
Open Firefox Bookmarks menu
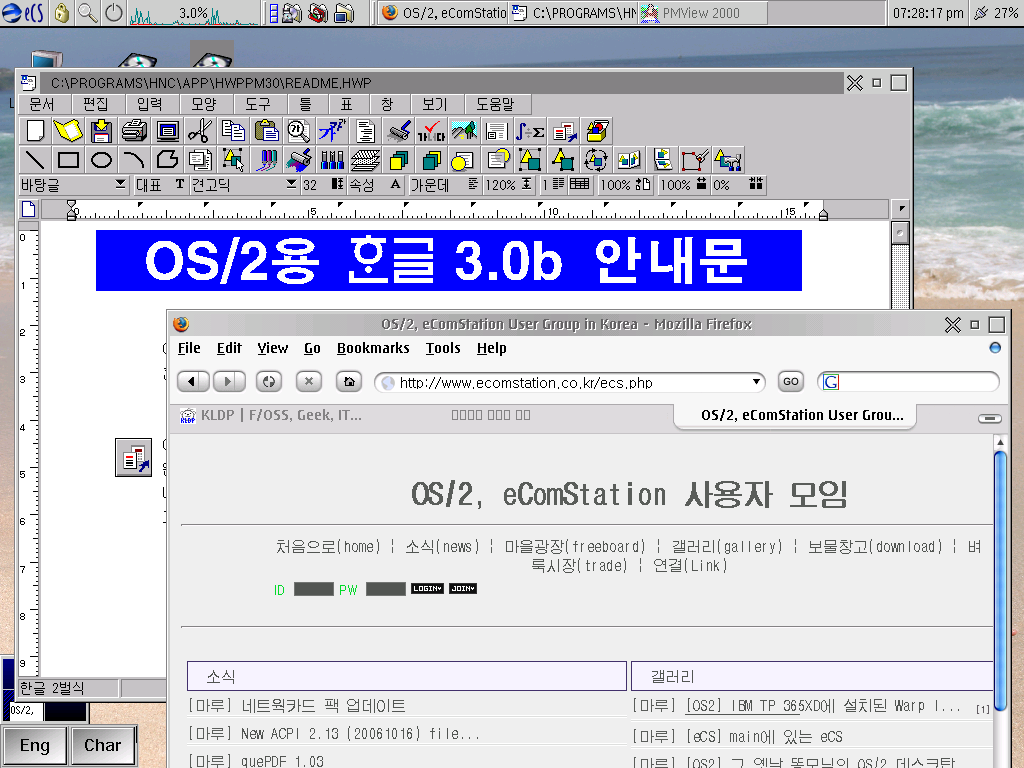pyautogui.click(x=373, y=348)
